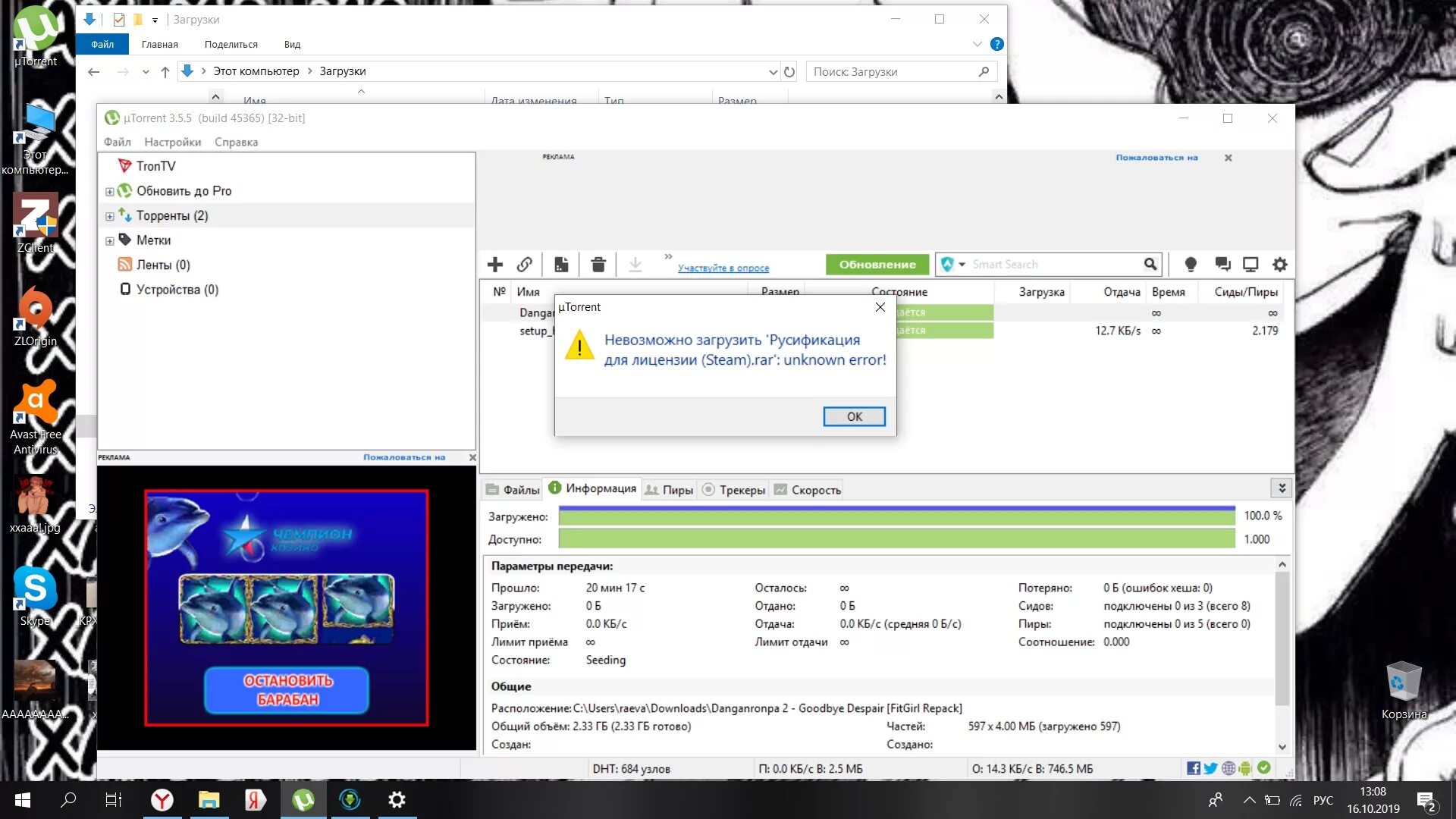
Task: Close the sidebar casino advertisement
Action: point(472,457)
